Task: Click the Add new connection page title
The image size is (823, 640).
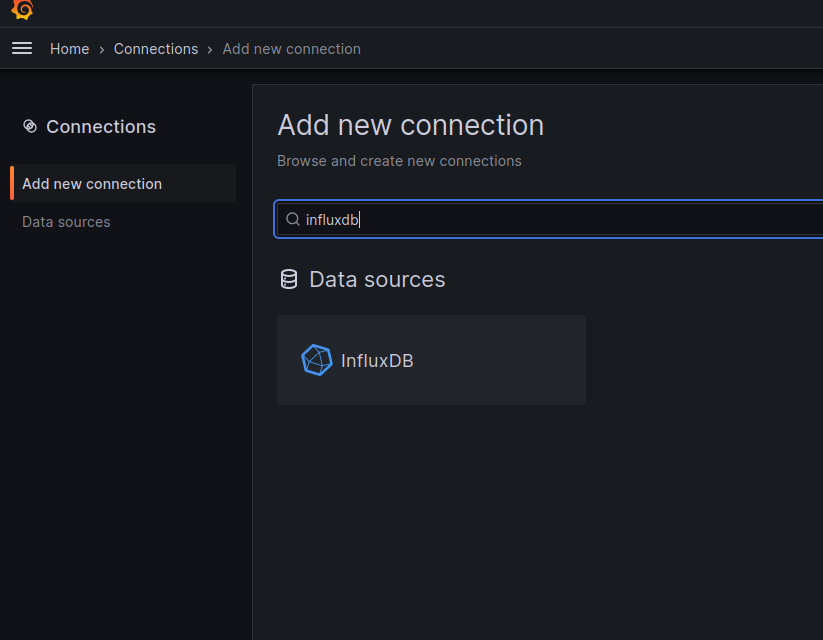Action: coord(410,125)
